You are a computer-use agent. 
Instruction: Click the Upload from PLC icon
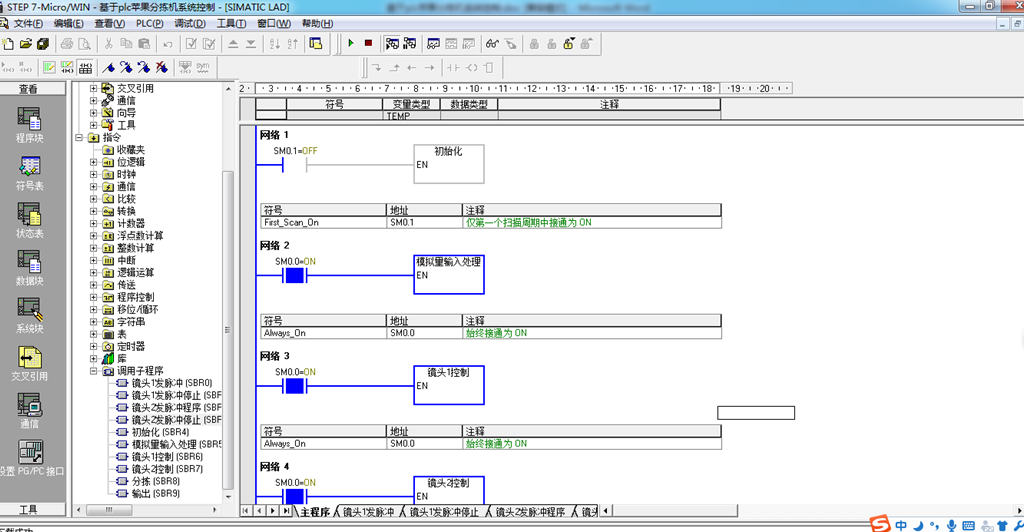click(x=233, y=44)
